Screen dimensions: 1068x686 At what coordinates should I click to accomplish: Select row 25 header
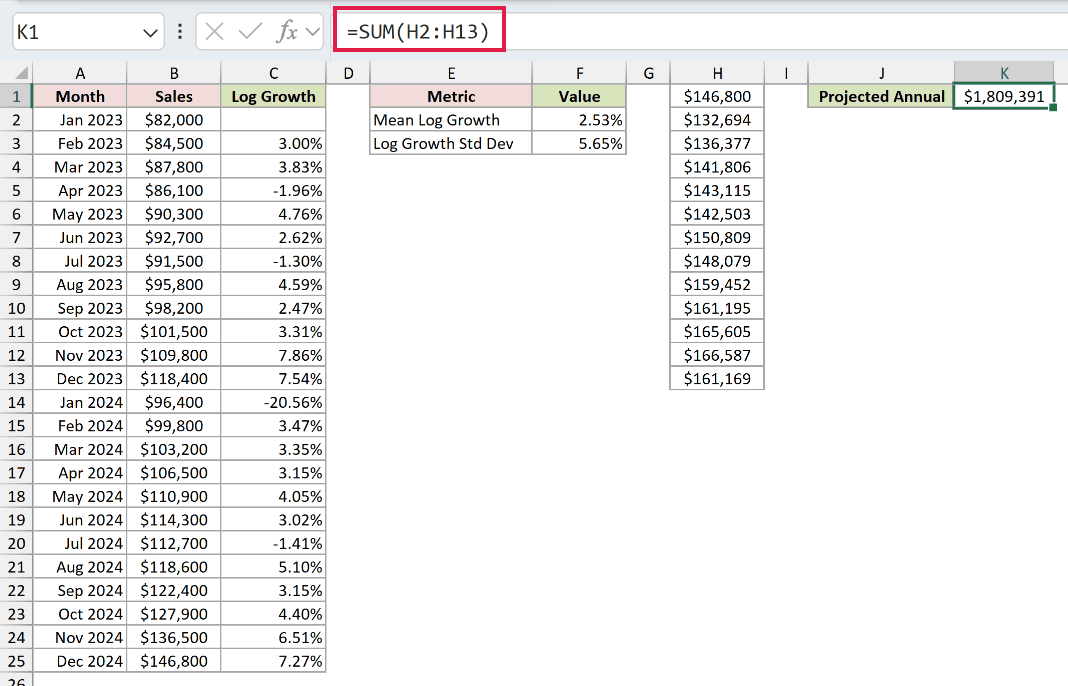[x=16, y=661]
